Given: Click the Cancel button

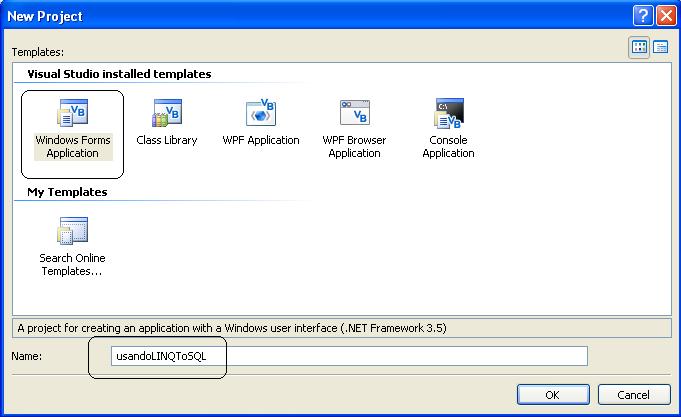Looking at the screenshot, I should tap(634, 394).
